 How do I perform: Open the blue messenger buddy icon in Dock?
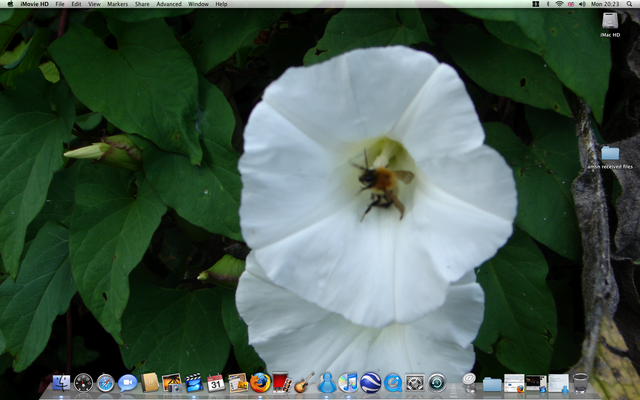[x=327, y=383]
